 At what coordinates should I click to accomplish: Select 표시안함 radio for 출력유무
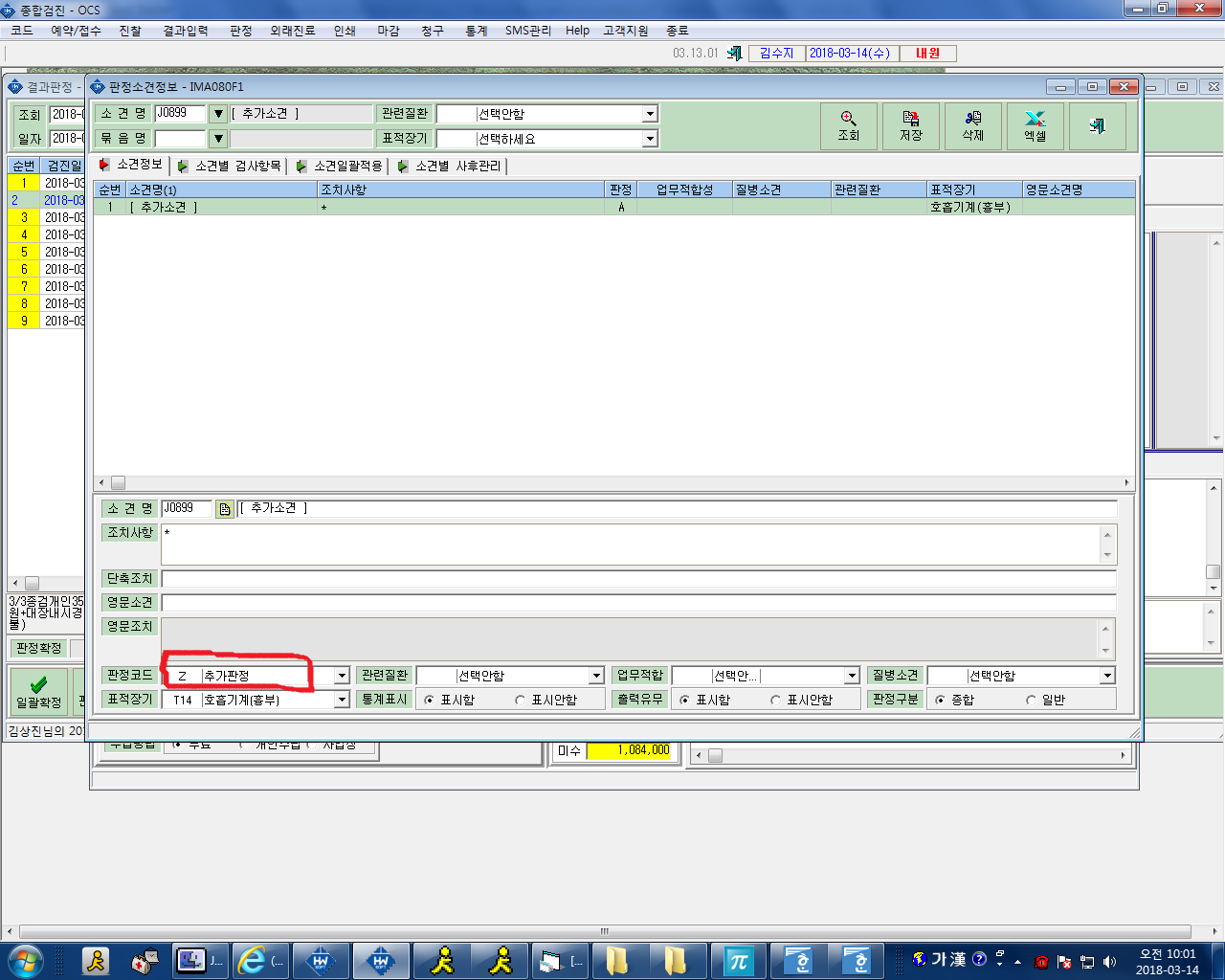pyautogui.click(x=802, y=701)
